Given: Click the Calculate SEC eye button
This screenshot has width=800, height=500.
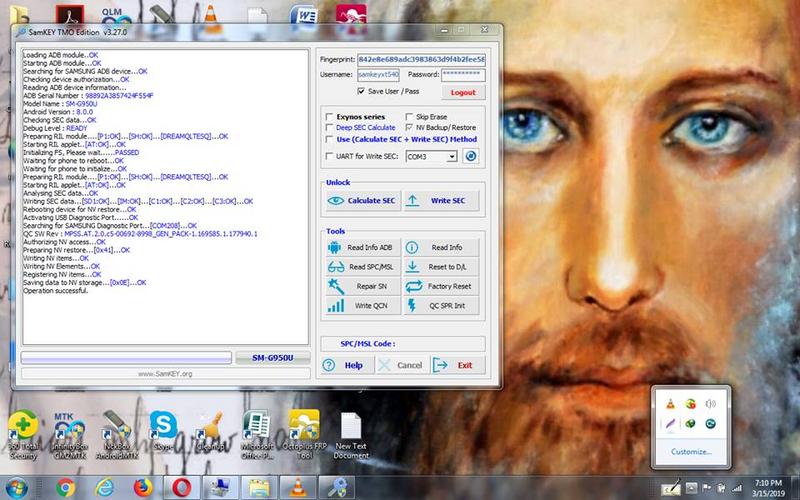Looking at the screenshot, I should [363, 201].
